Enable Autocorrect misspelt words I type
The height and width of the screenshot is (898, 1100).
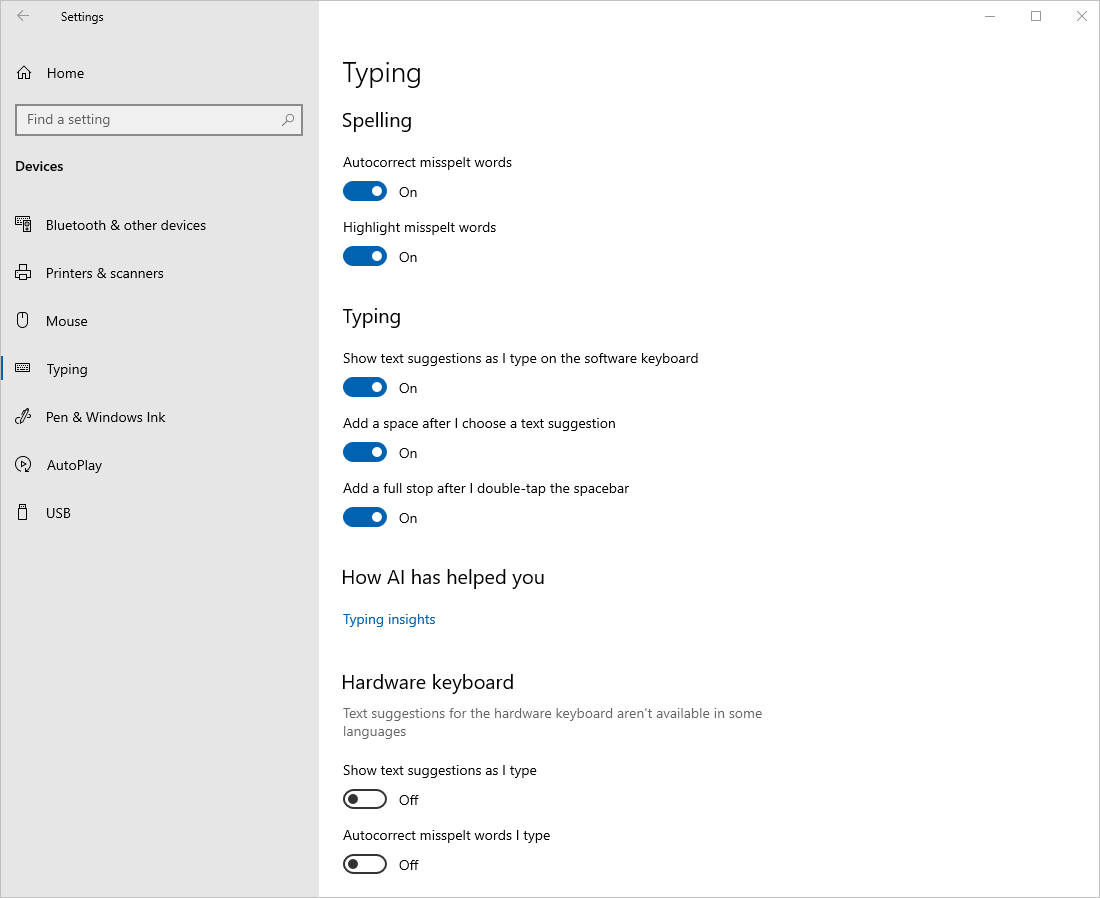(x=365, y=864)
